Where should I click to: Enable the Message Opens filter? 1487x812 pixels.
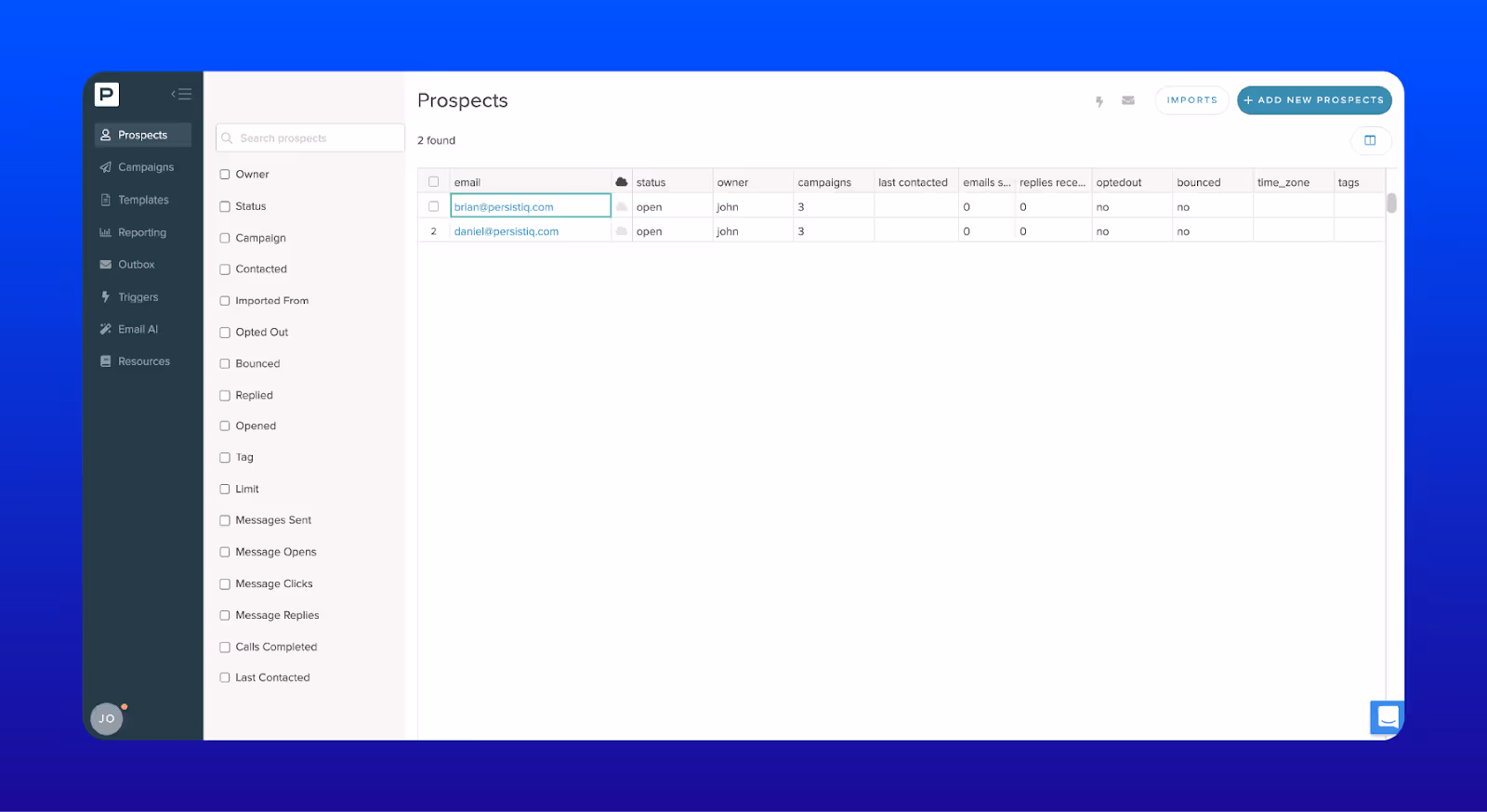(225, 553)
